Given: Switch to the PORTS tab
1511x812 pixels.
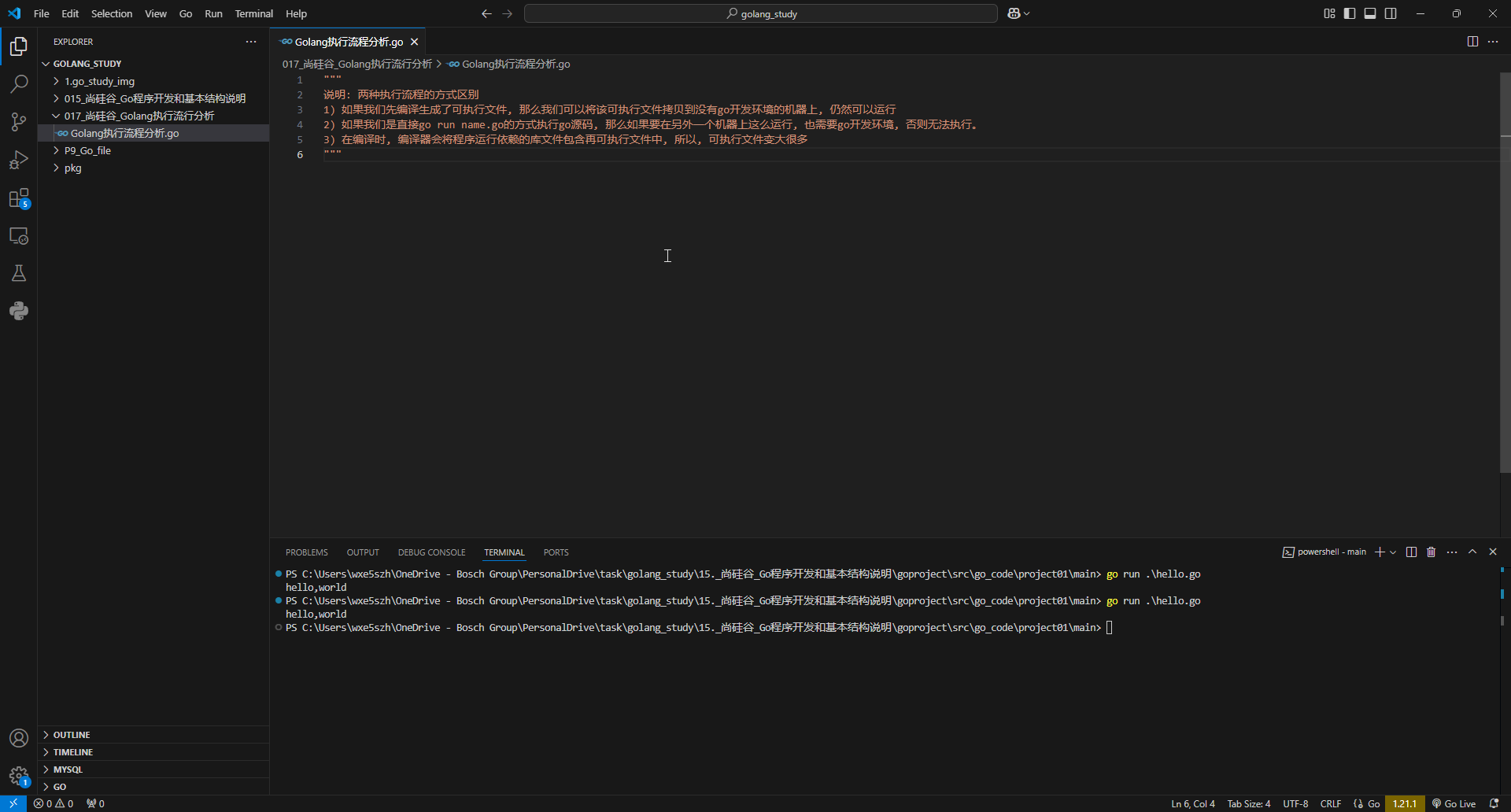Looking at the screenshot, I should point(556,552).
